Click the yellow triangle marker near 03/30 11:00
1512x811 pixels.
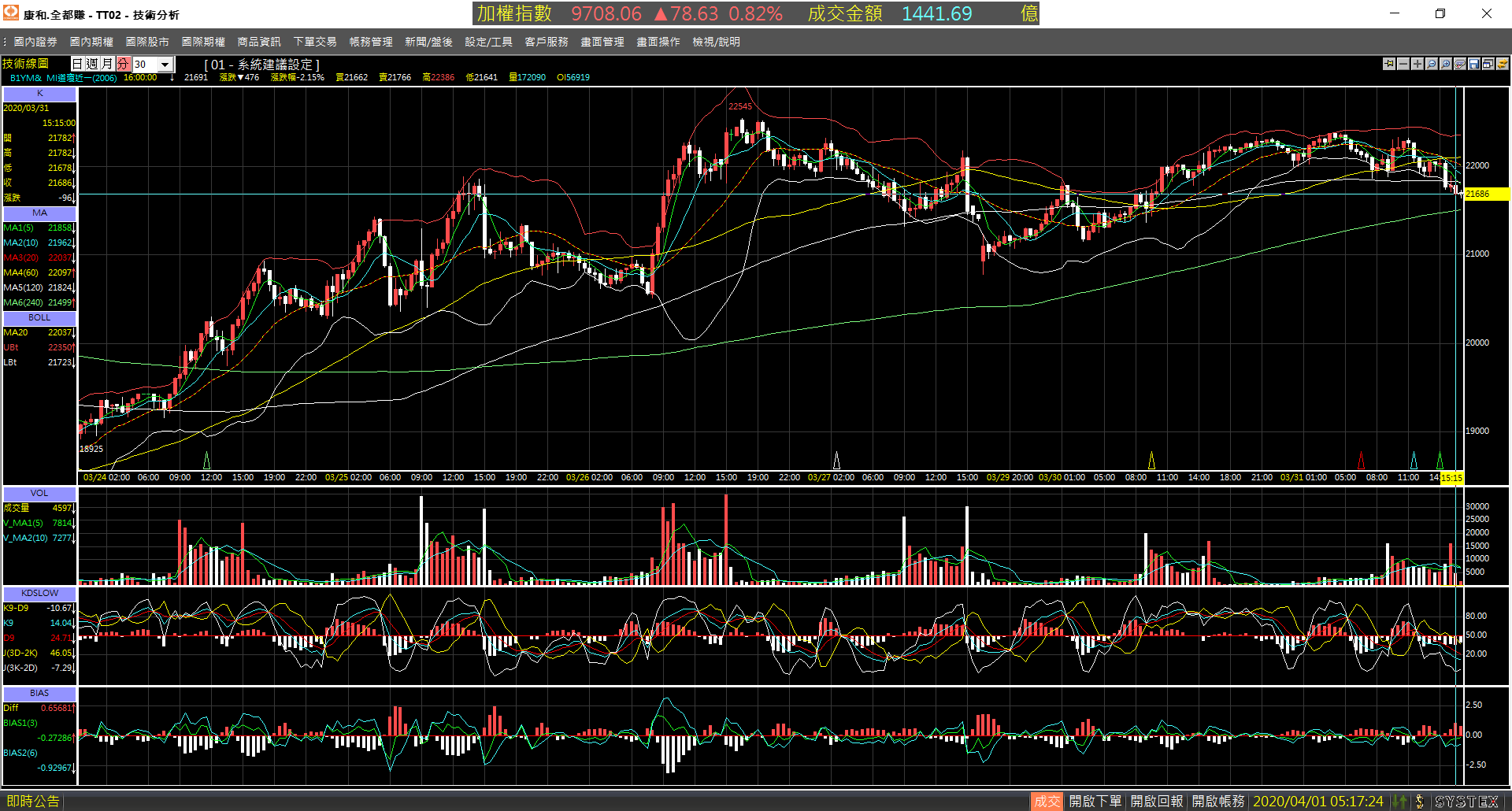click(1151, 461)
